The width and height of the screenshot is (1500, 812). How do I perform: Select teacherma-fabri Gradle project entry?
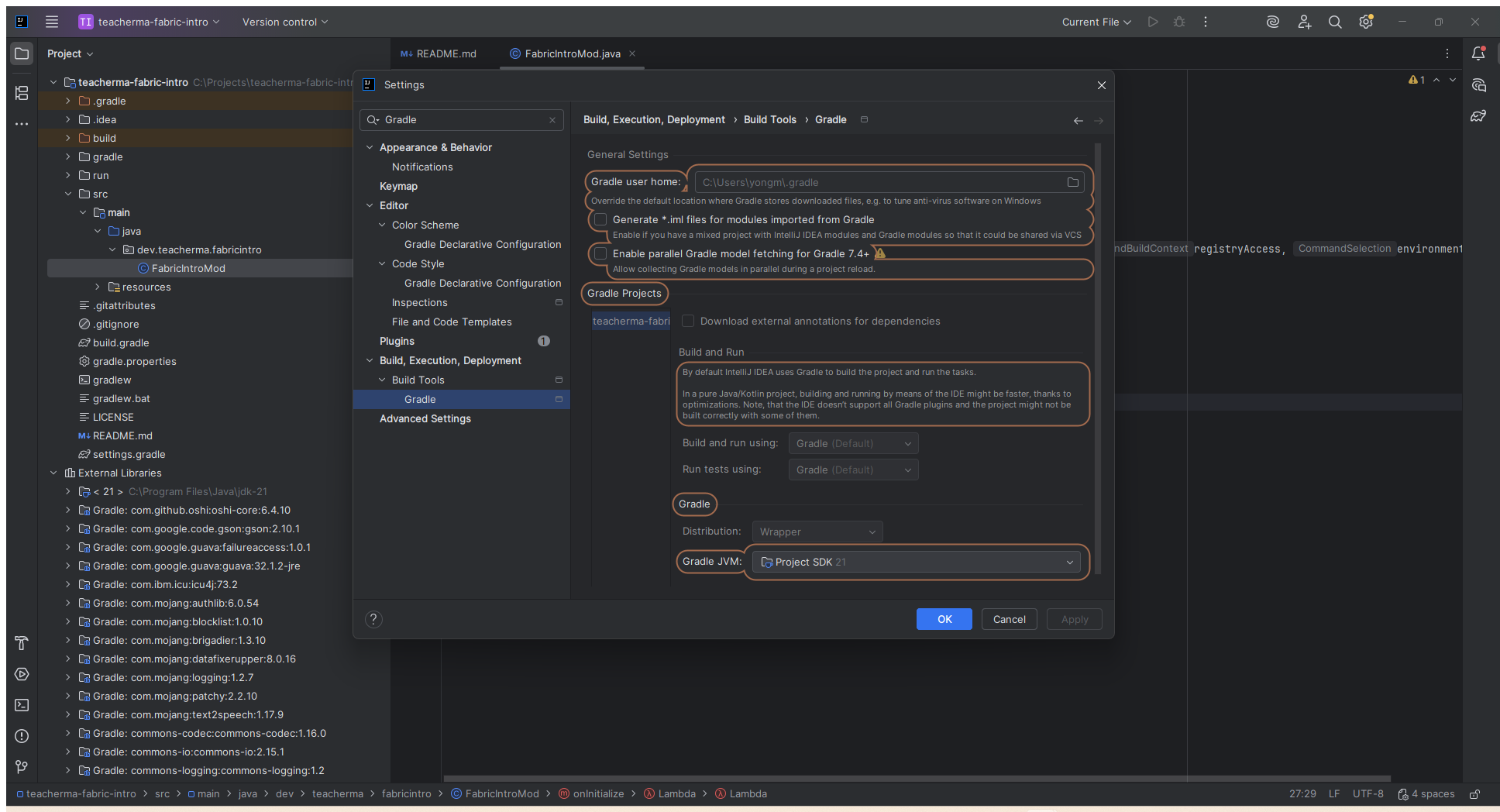(x=631, y=321)
